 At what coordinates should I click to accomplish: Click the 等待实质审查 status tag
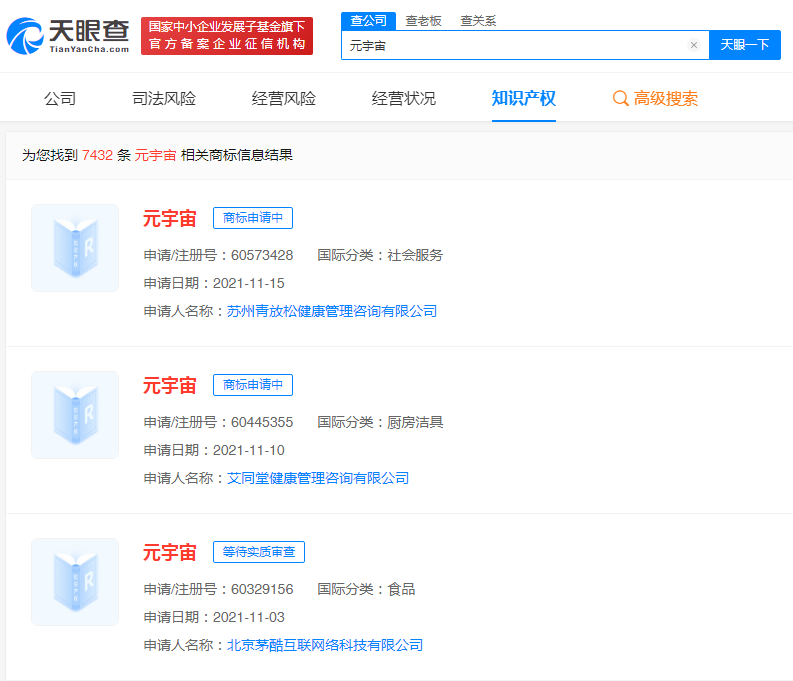point(259,552)
